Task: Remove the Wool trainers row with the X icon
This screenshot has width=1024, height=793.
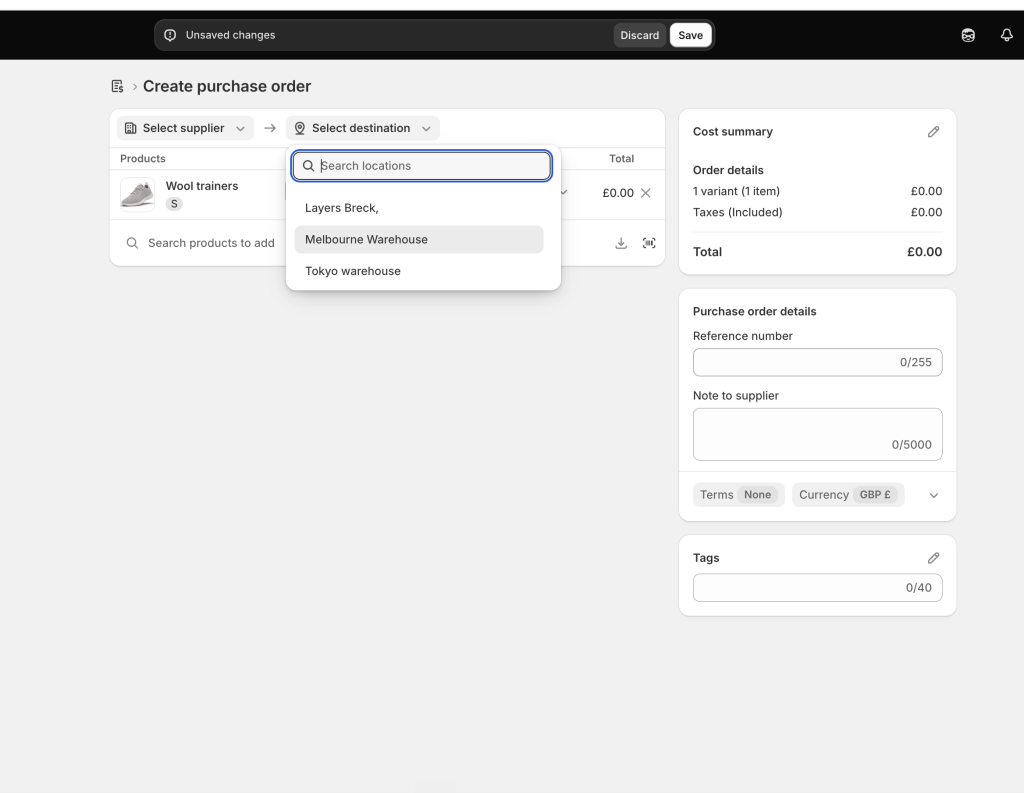Action: pyautogui.click(x=645, y=193)
